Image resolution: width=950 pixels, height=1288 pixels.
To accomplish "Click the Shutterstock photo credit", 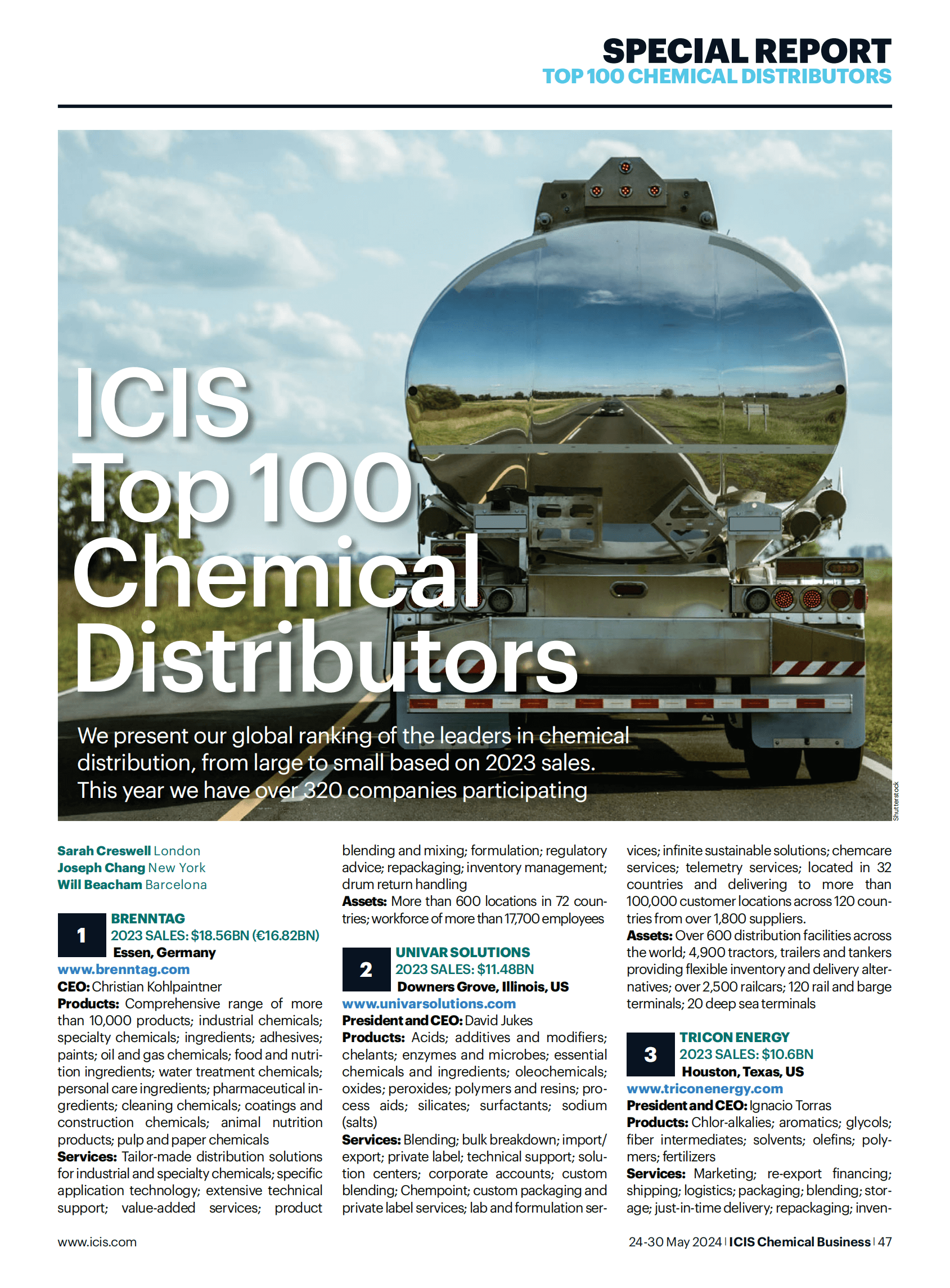I will coord(896,801).
